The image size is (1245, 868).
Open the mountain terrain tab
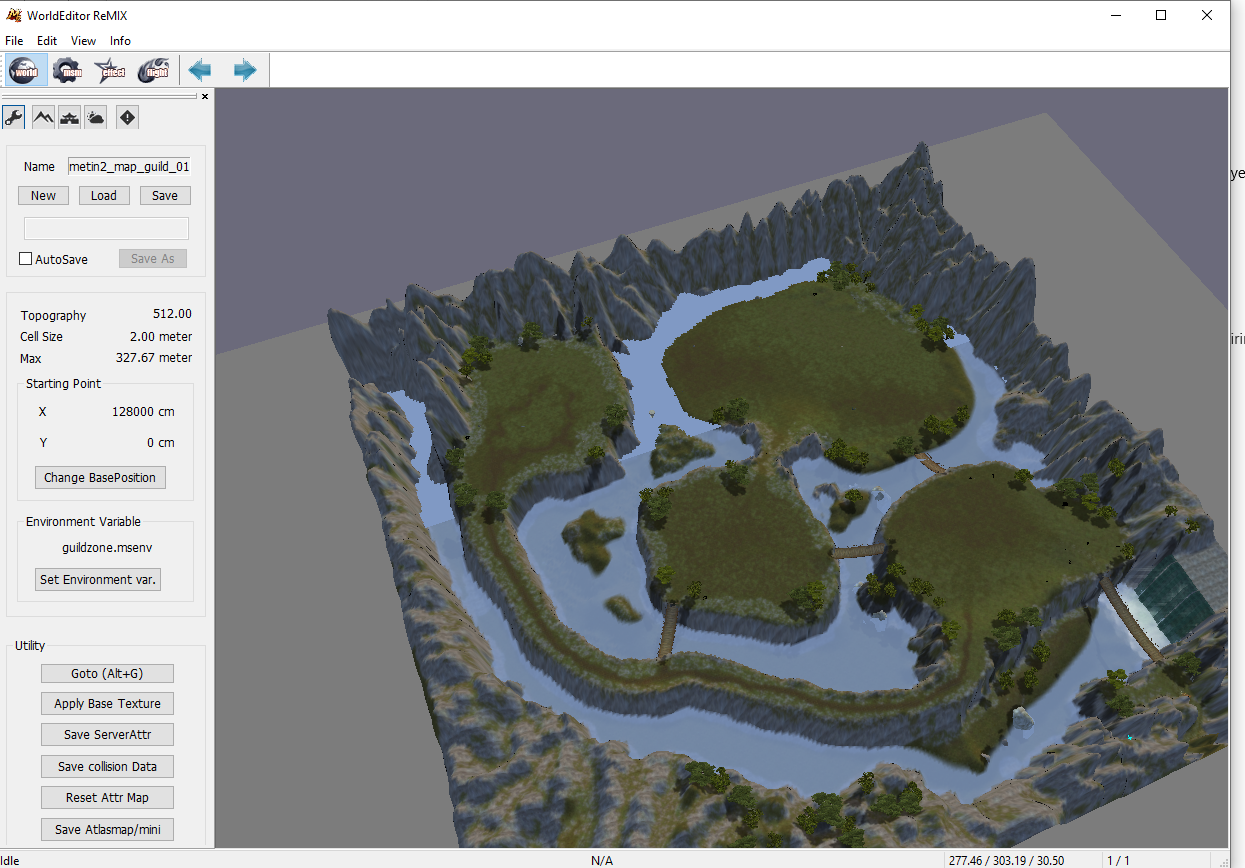(x=43, y=117)
